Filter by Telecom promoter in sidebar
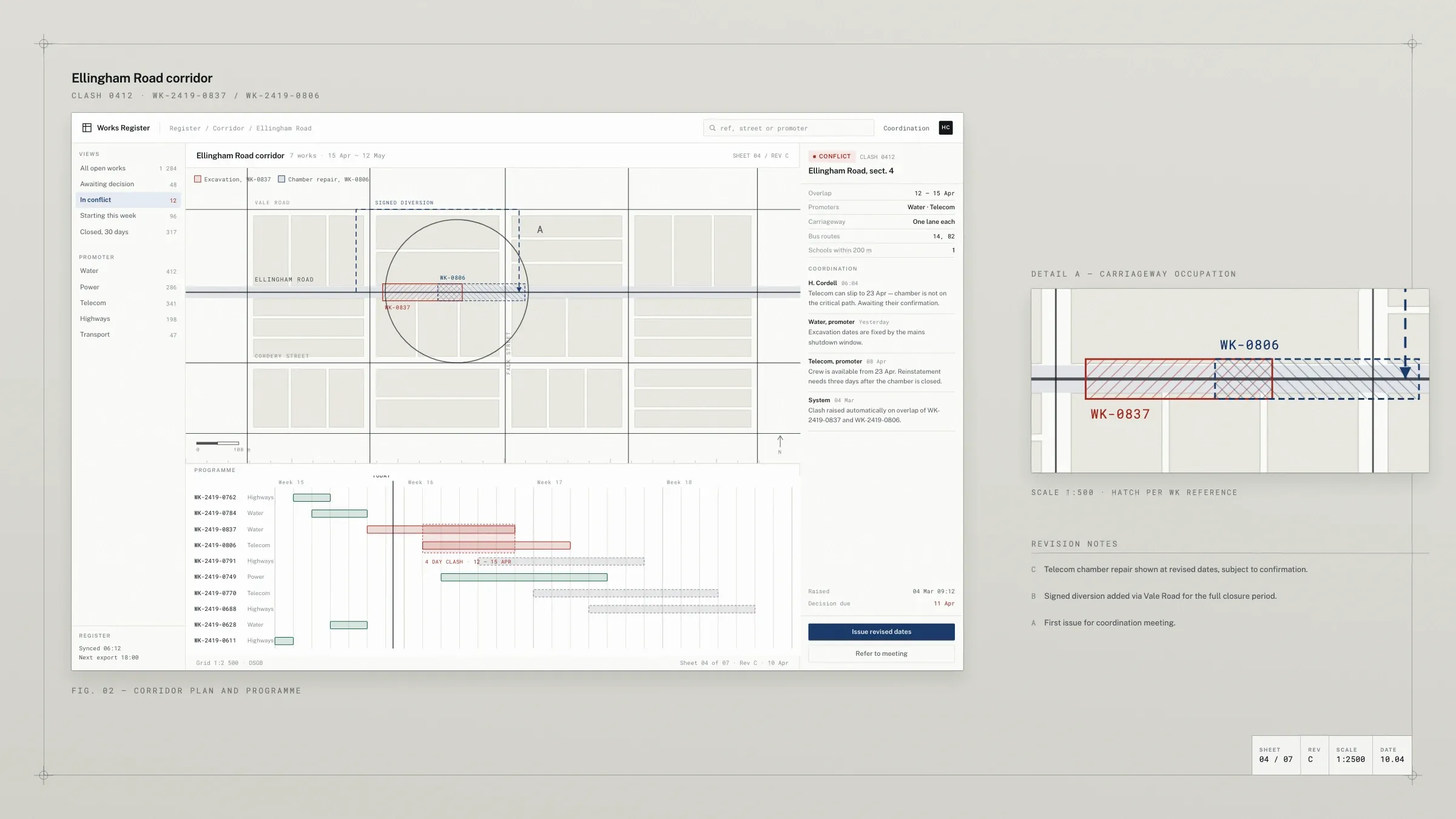Screen dimensions: 1456x819 point(128,303)
